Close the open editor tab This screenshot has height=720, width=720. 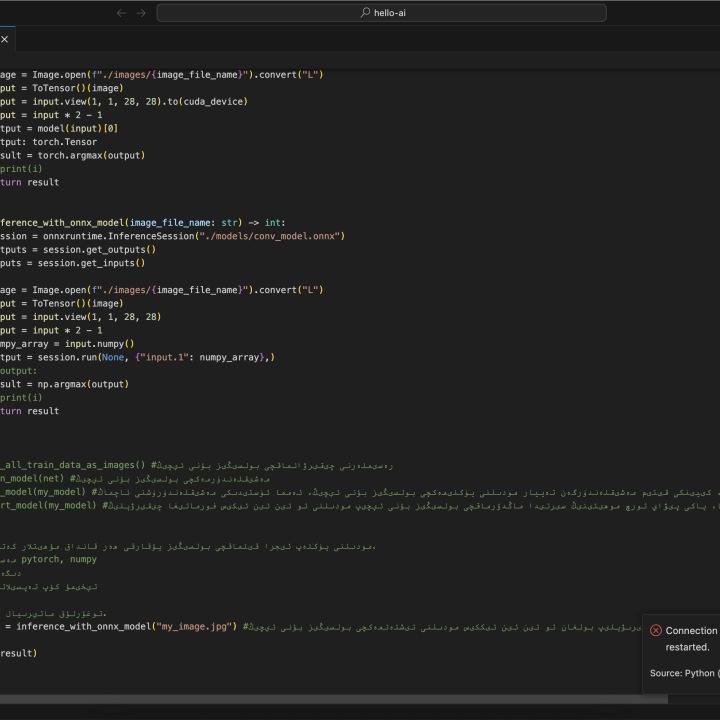[x=4, y=39]
